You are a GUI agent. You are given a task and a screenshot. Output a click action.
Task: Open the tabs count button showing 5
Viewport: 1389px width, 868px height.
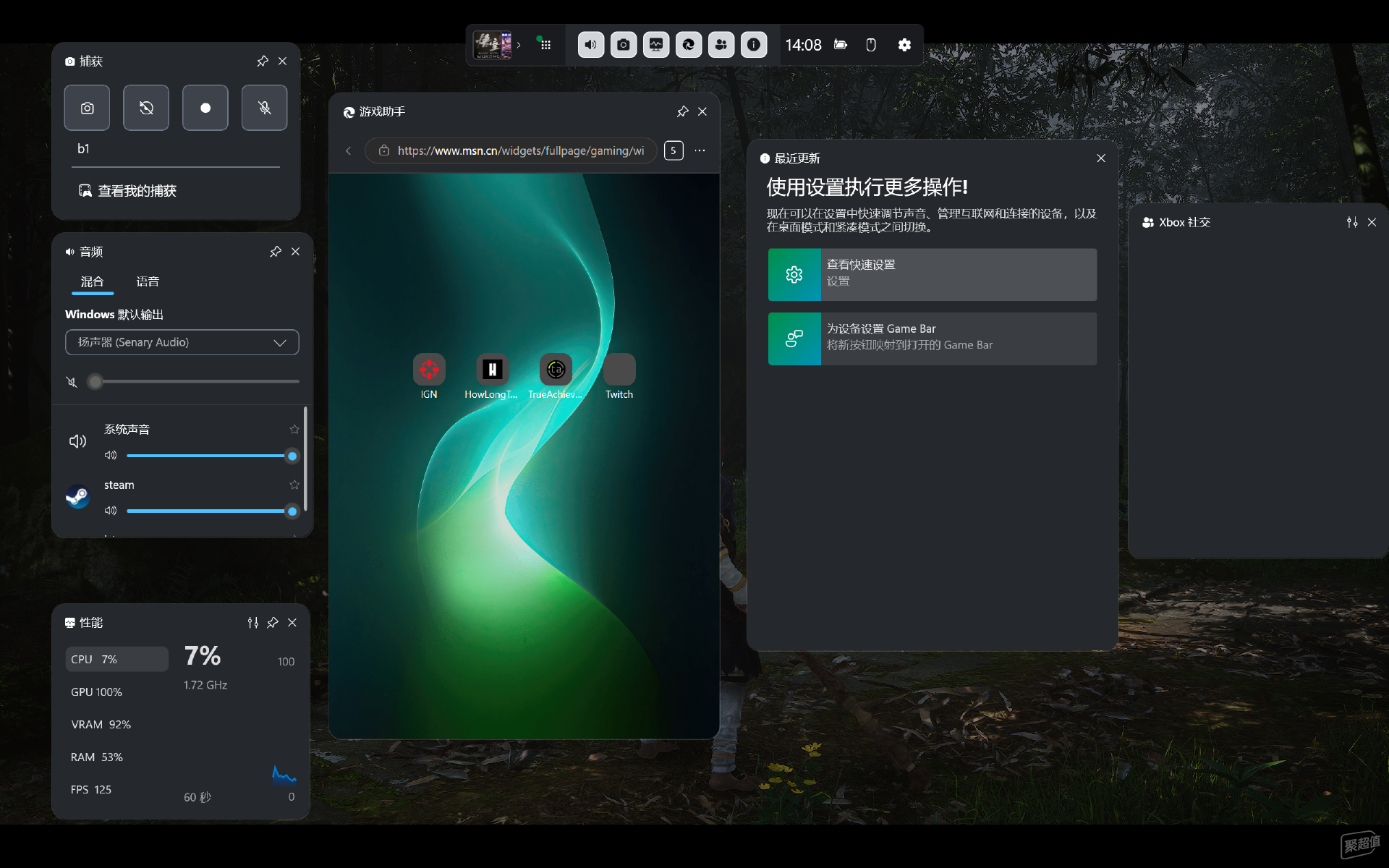(674, 150)
